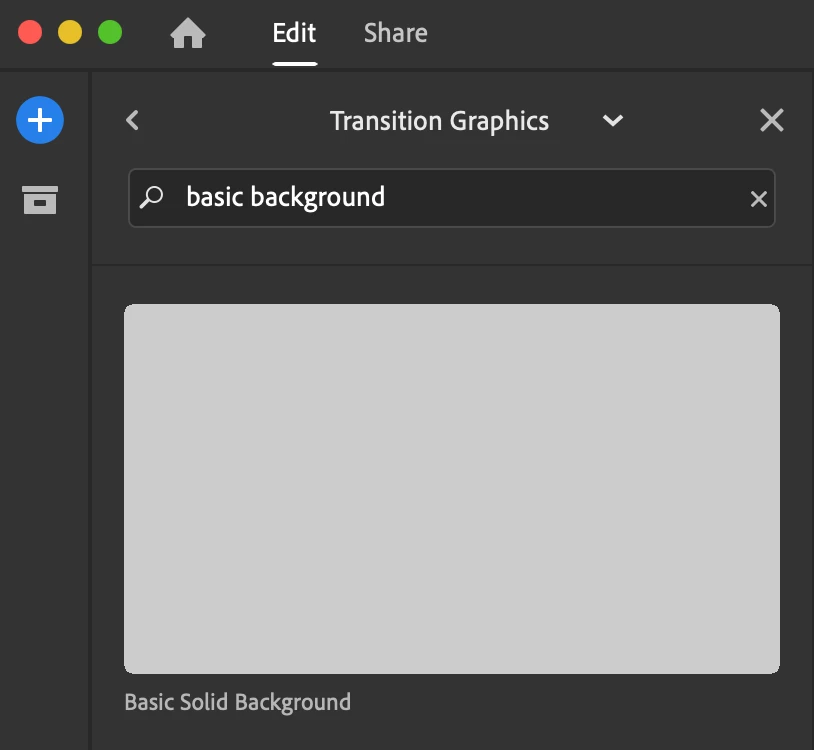
Task: Click the Transition Graphics panel title
Action: [x=439, y=121]
